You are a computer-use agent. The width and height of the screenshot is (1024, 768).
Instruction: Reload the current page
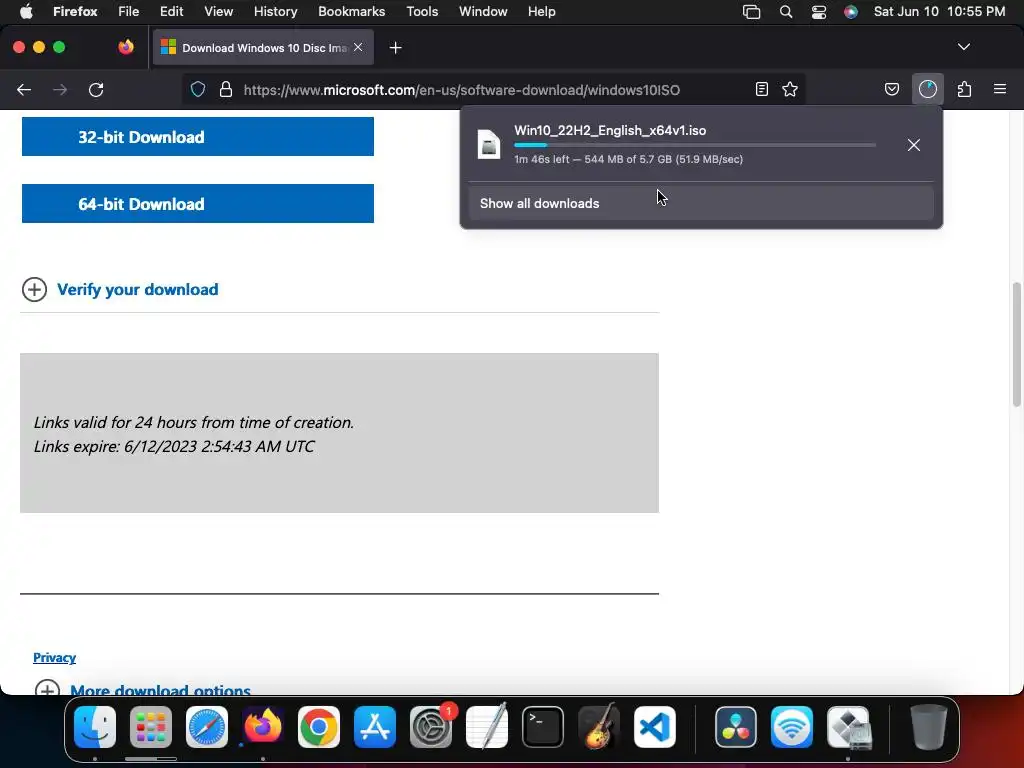(96, 89)
